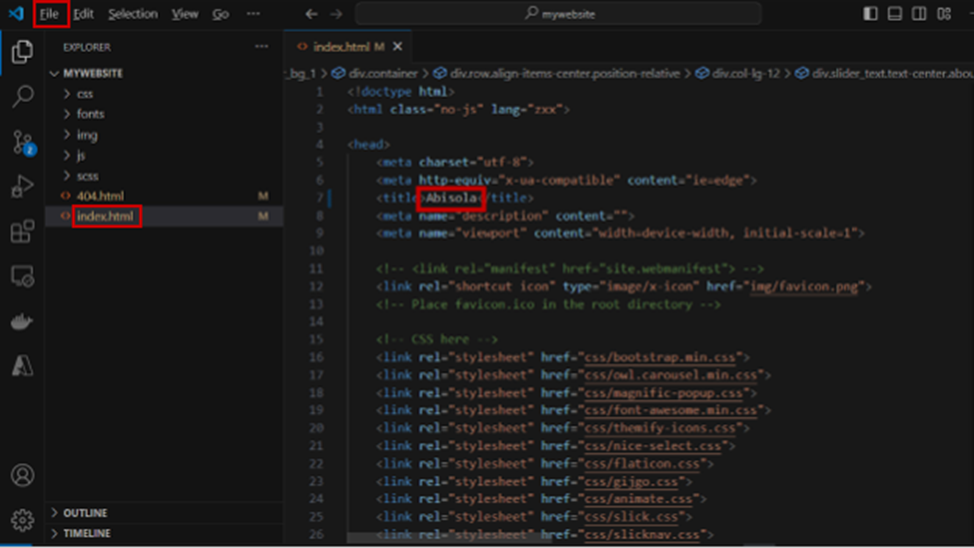This screenshot has height=548, width=974.
Task: Toggle the secondary side bar layout button
Action: pos(918,14)
